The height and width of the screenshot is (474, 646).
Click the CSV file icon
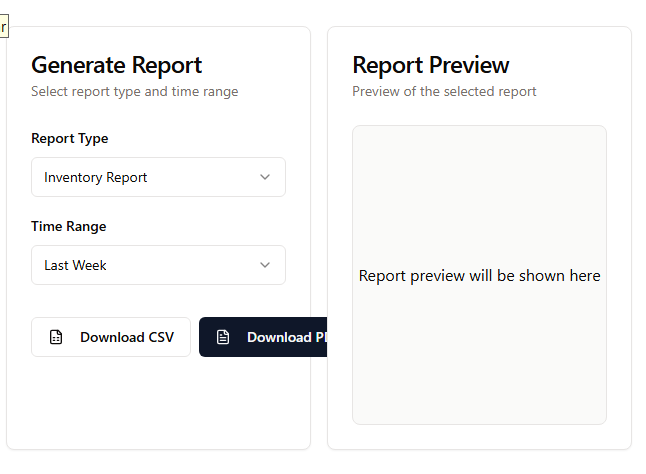56,337
